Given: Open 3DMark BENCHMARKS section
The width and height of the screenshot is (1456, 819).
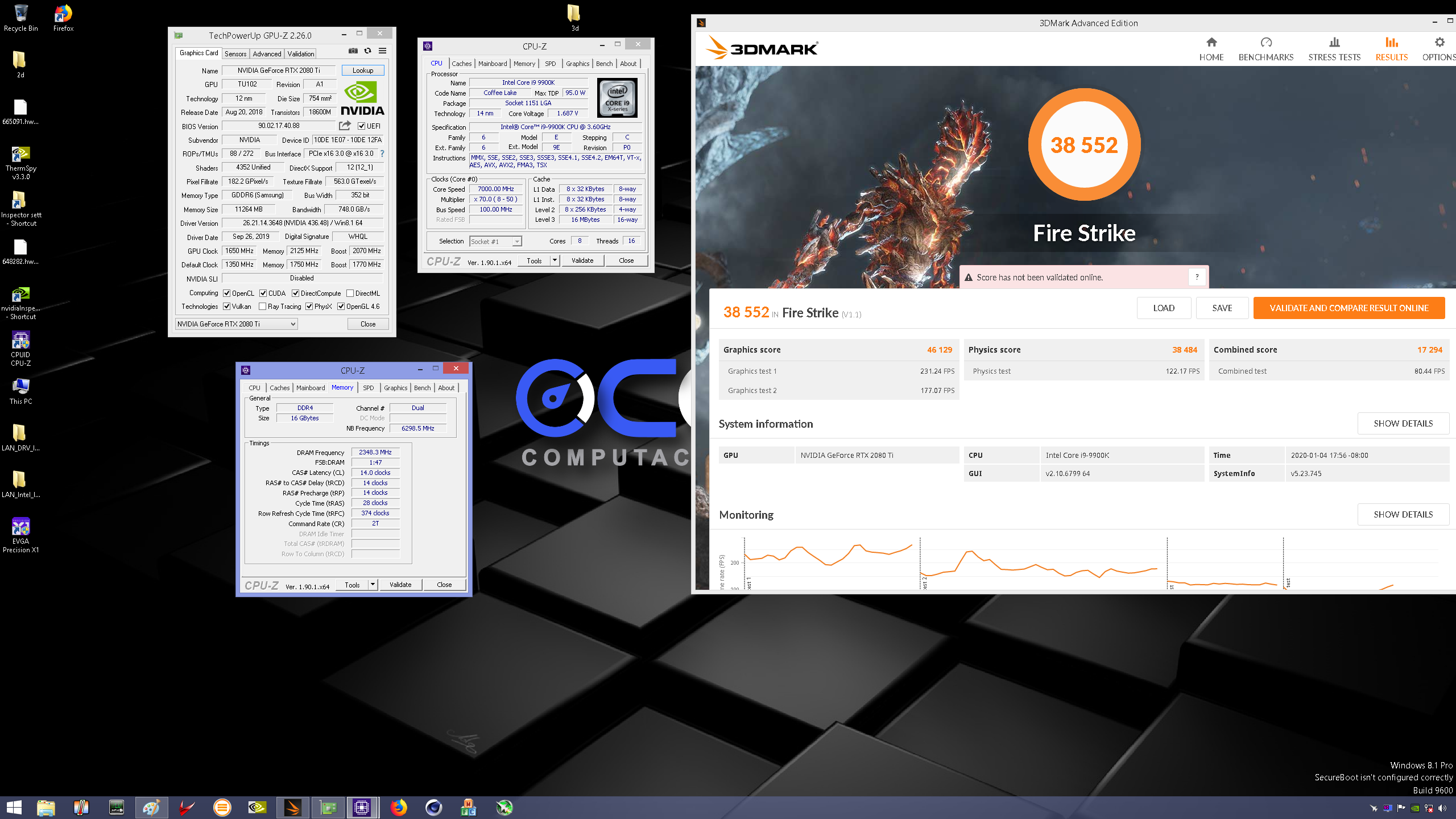Looking at the screenshot, I should click(1266, 49).
